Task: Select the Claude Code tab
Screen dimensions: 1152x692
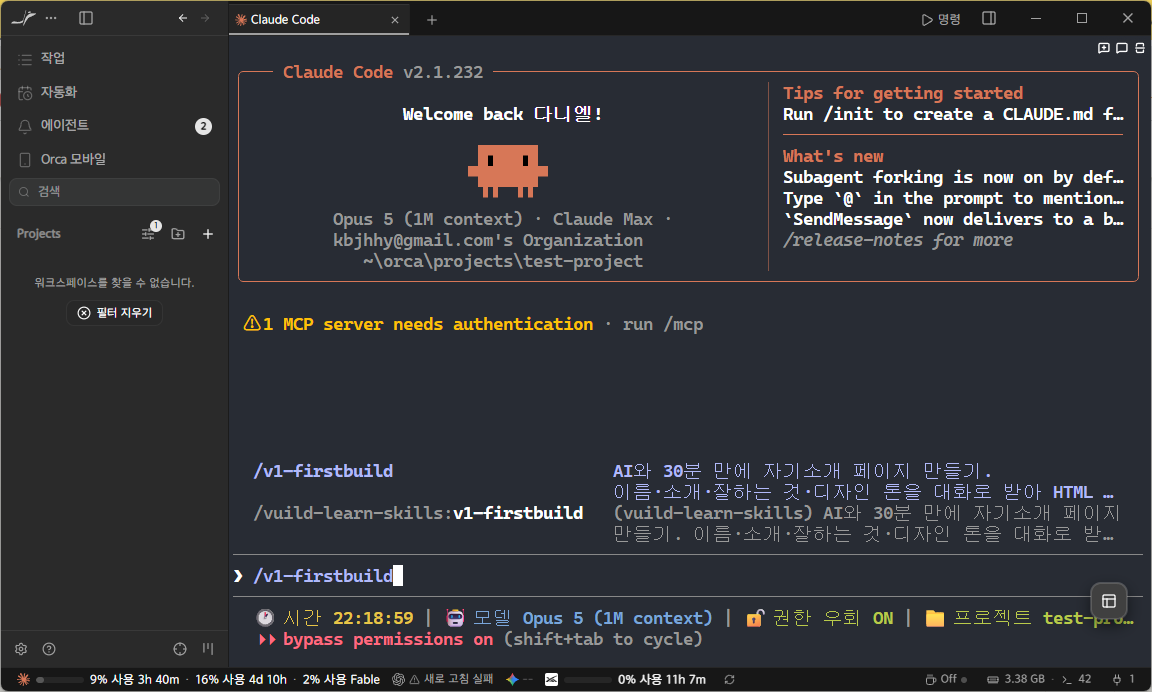Action: click(x=318, y=20)
